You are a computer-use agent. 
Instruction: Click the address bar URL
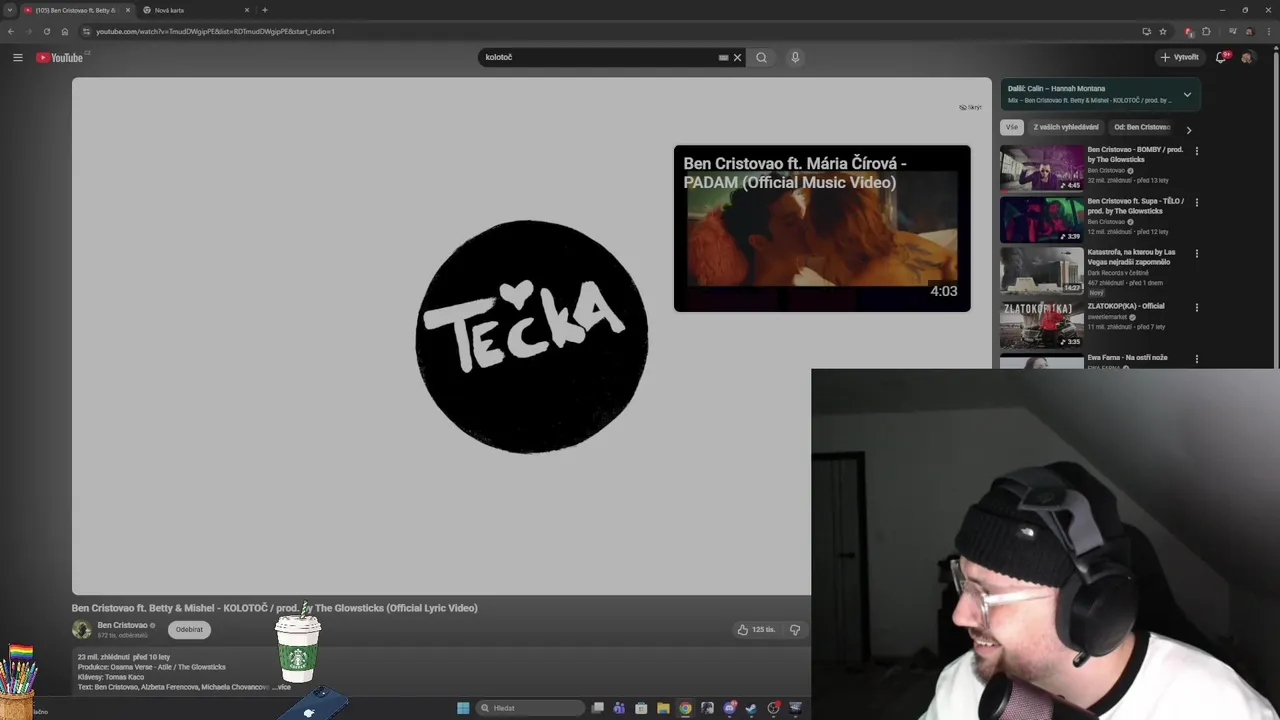click(x=215, y=31)
